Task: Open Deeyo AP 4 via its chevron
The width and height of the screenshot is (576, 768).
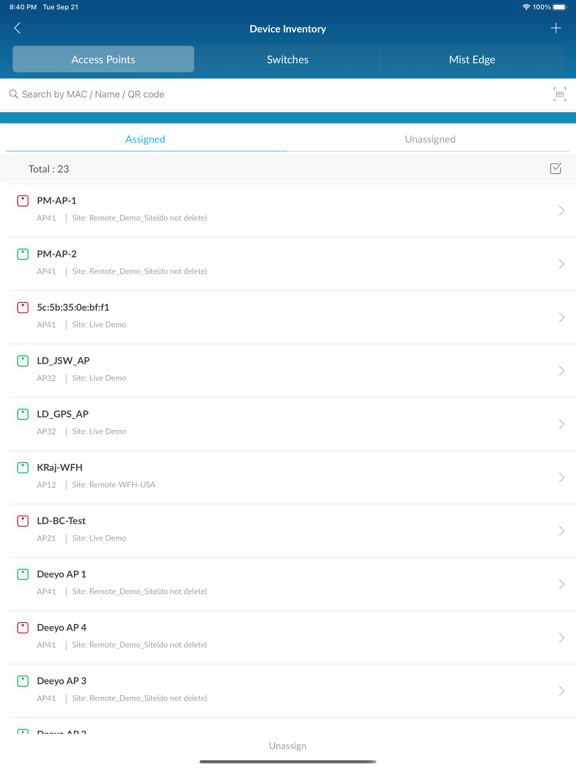Action: [x=561, y=638]
